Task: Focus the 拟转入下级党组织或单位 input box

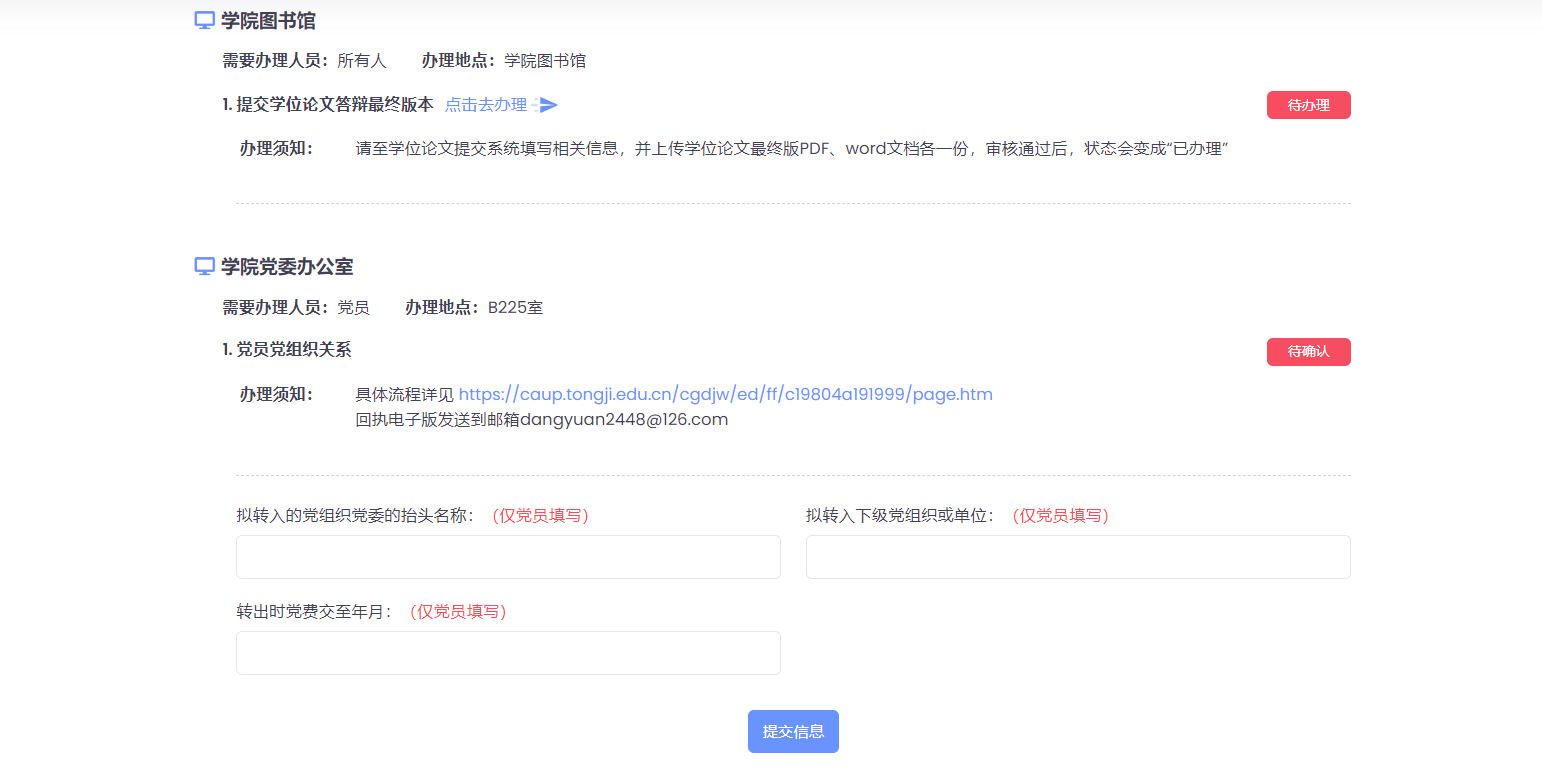Action: (1078, 557)
